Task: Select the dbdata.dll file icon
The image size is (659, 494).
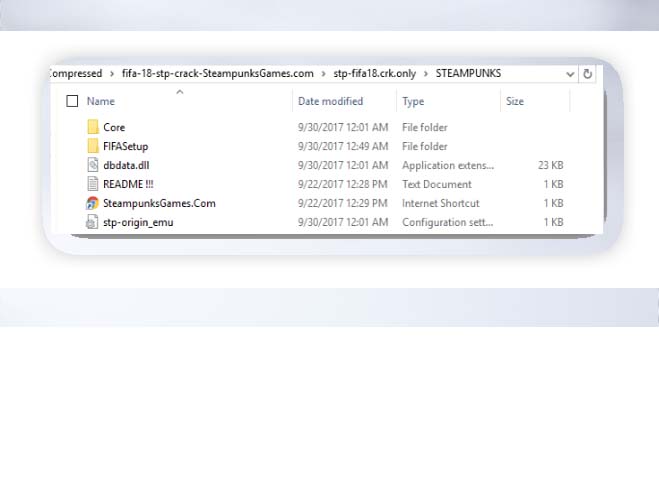Action: pos(92,165)
